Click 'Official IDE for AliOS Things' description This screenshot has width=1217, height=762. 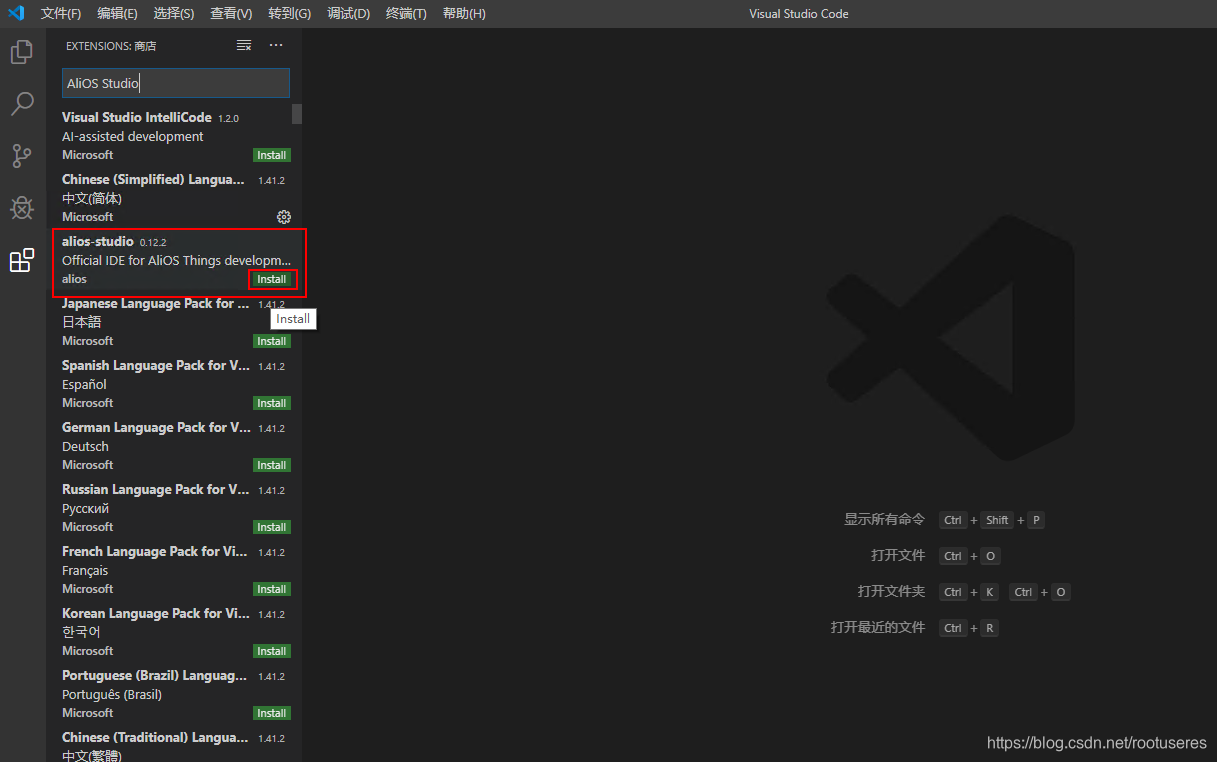pos(176,260)
